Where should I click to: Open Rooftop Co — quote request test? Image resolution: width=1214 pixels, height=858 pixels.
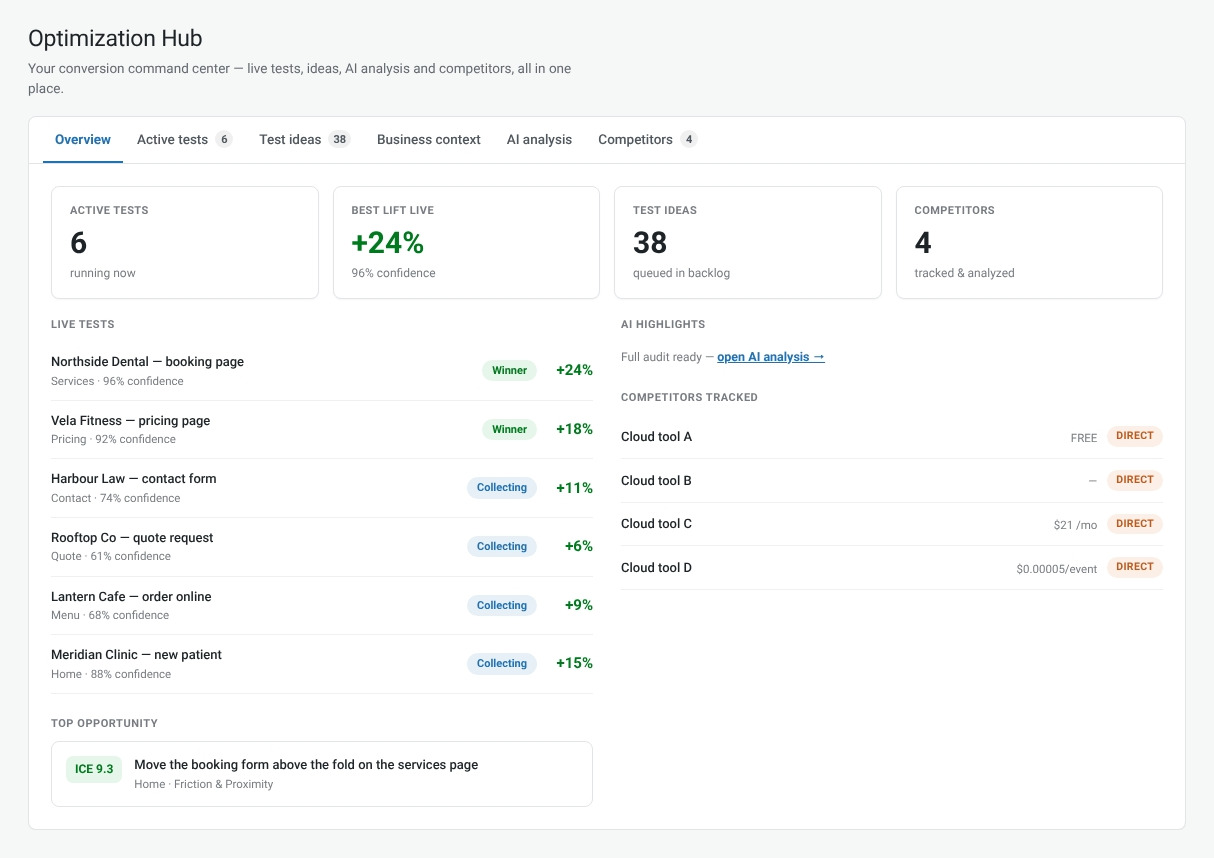click(x=322, y=547)
